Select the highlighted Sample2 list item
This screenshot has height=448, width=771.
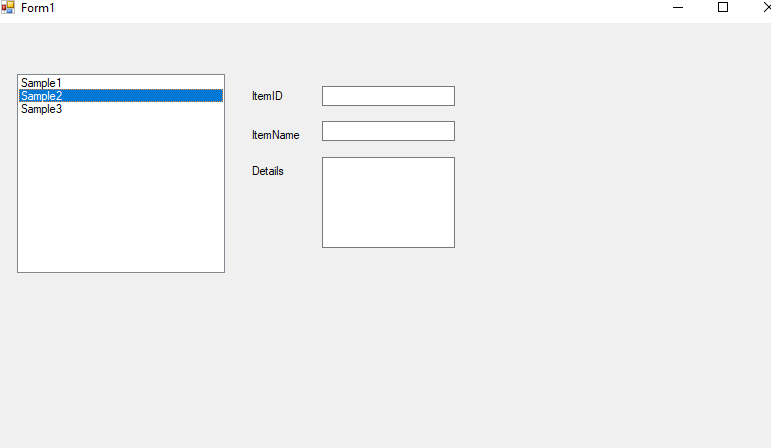(120, 95)
